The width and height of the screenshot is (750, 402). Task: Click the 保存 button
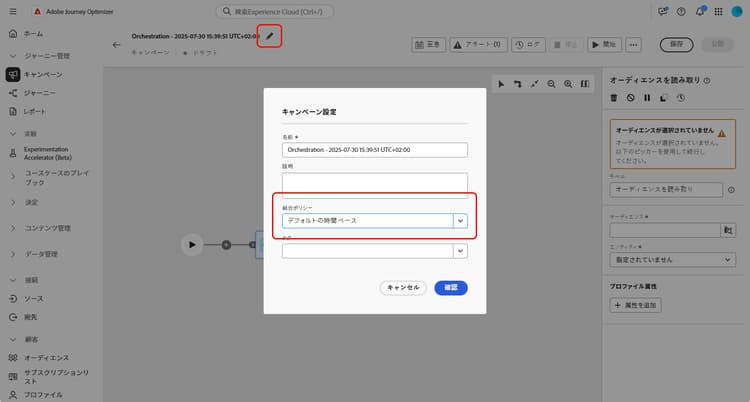click(676, 45)
